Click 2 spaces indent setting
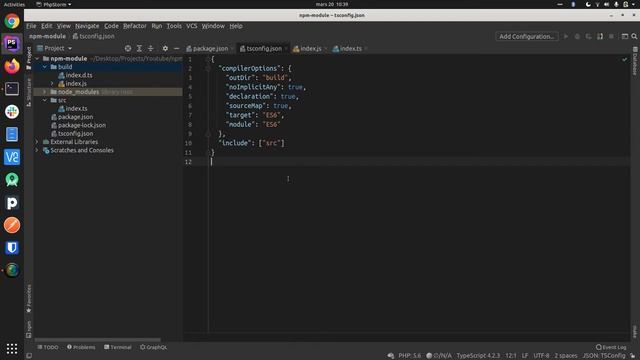Screen dimensions: 640x360 click(566, 356)
